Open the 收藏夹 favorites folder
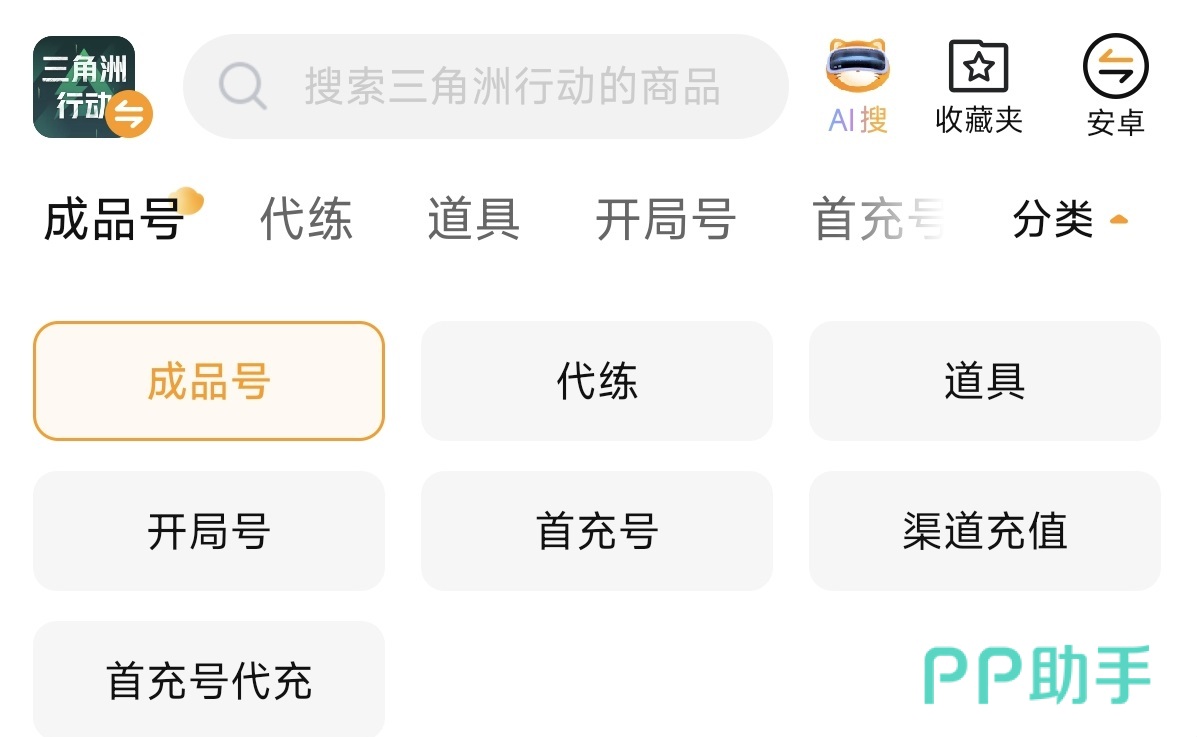This screenshot has height=737, width=1197. click(978, 85)
